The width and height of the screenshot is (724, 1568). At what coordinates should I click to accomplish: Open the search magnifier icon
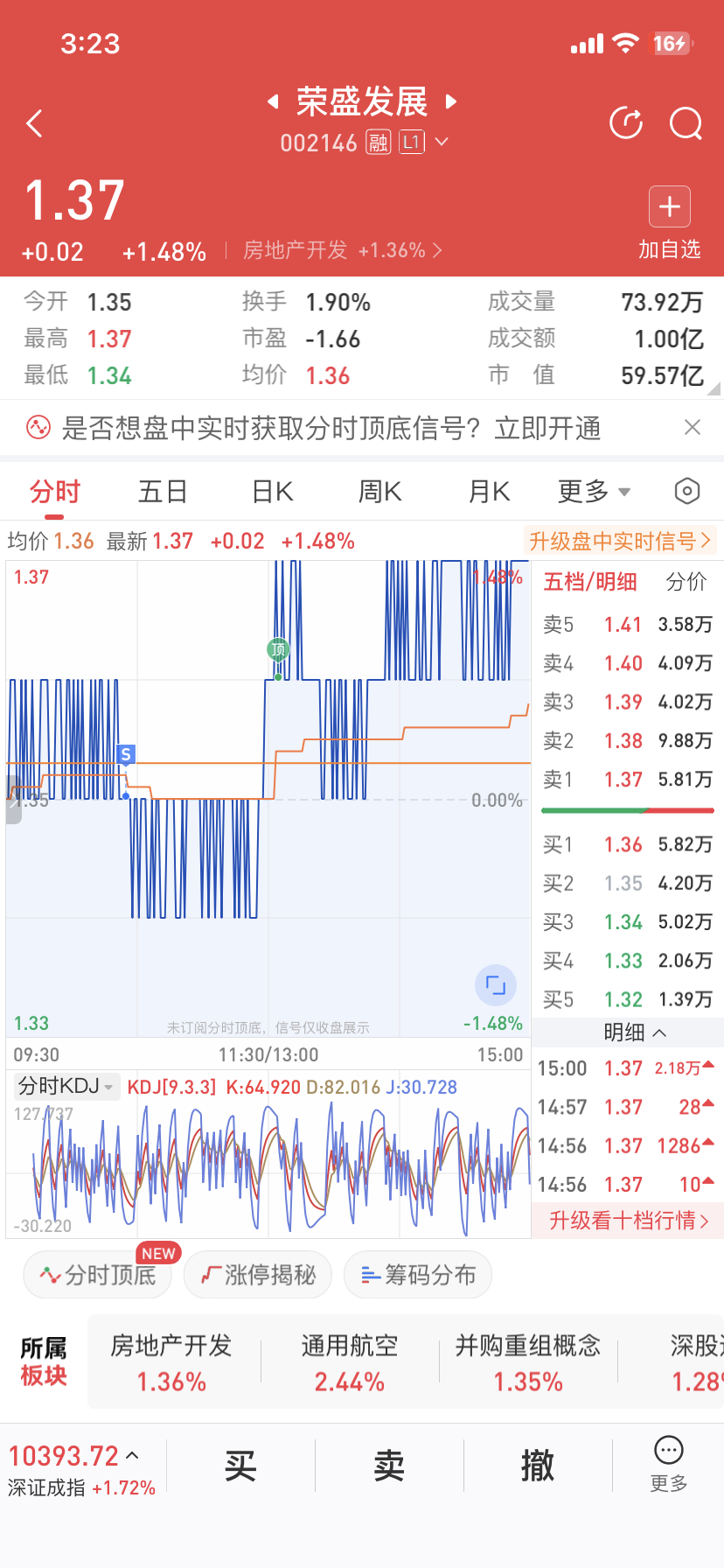686,123
